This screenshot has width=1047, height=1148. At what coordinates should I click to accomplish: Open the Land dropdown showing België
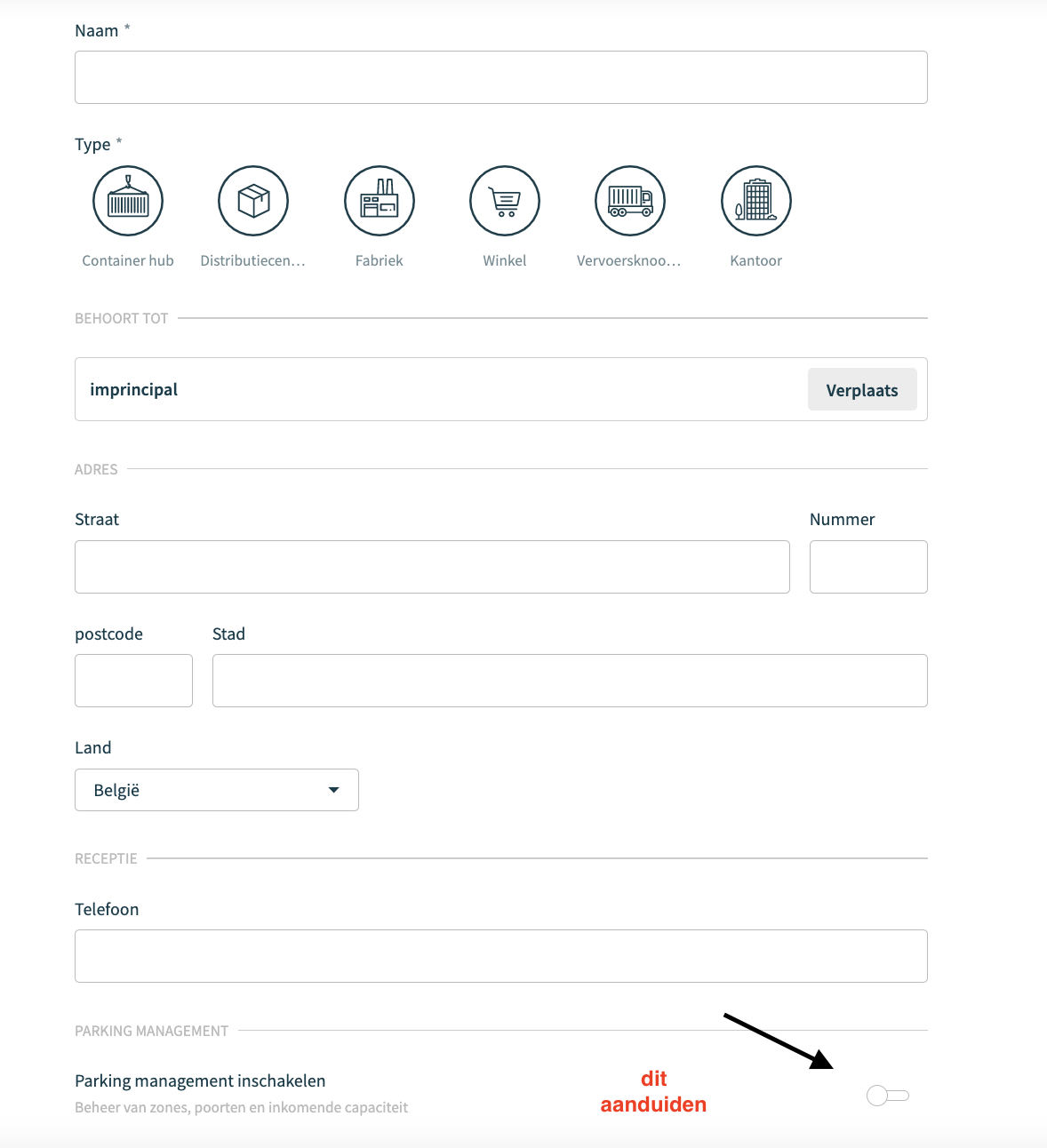pyautogui.click(x=217, y=790)
